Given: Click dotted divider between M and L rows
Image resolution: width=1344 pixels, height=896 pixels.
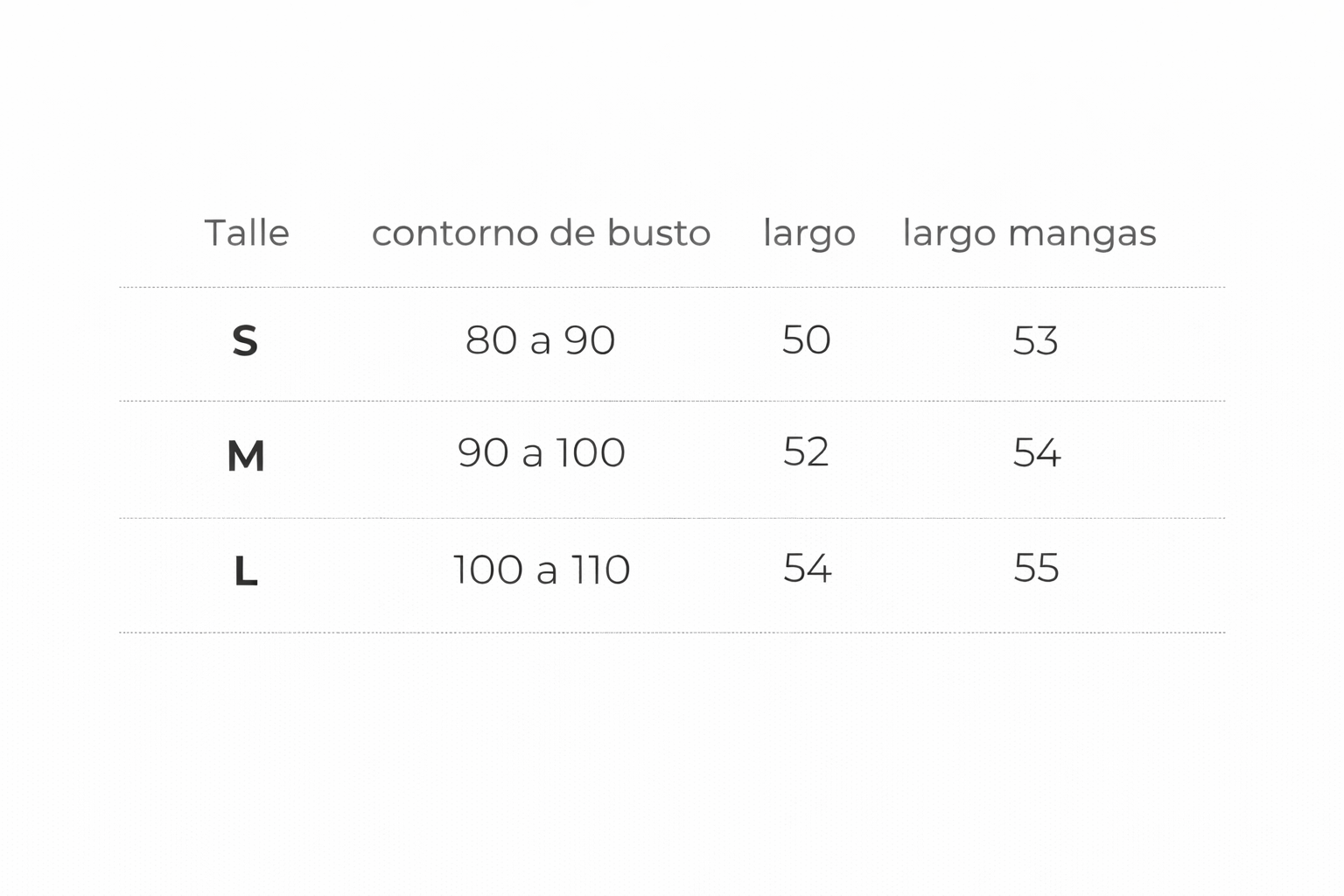Looking at the screenshot, I should tap(672, 518).
